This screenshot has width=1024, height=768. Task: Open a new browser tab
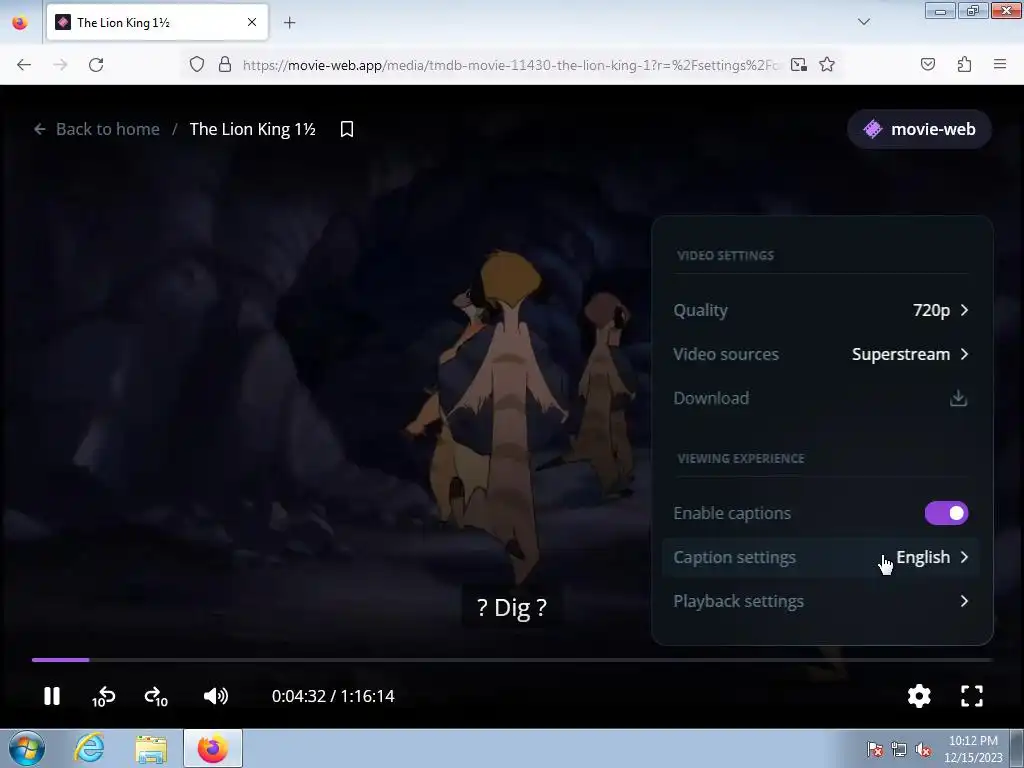coord(289,23)
